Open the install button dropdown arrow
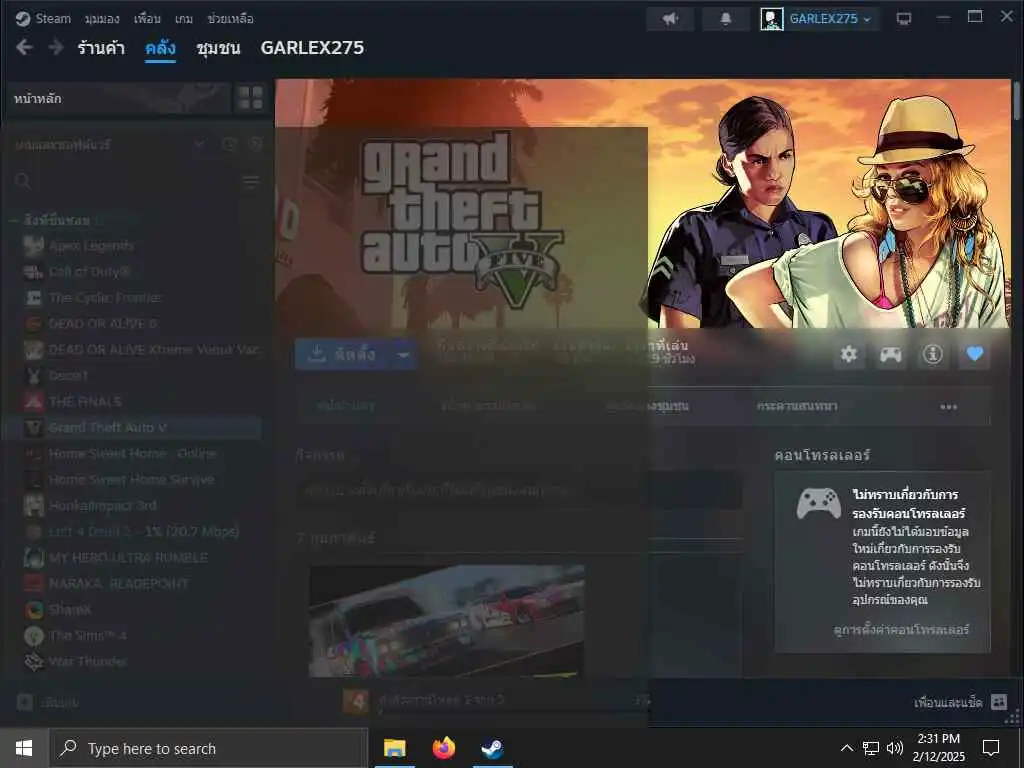 (x=404, y=354)
